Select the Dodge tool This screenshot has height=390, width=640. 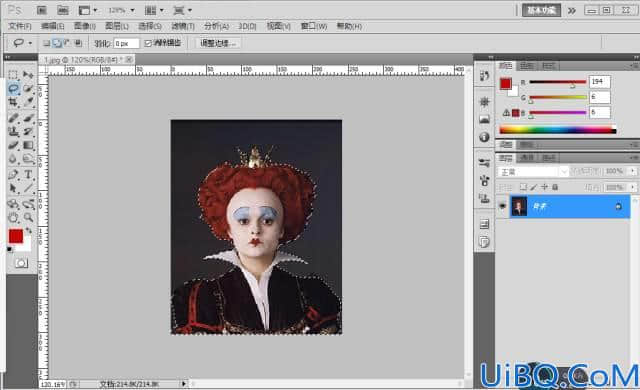(x=28, y=159)
